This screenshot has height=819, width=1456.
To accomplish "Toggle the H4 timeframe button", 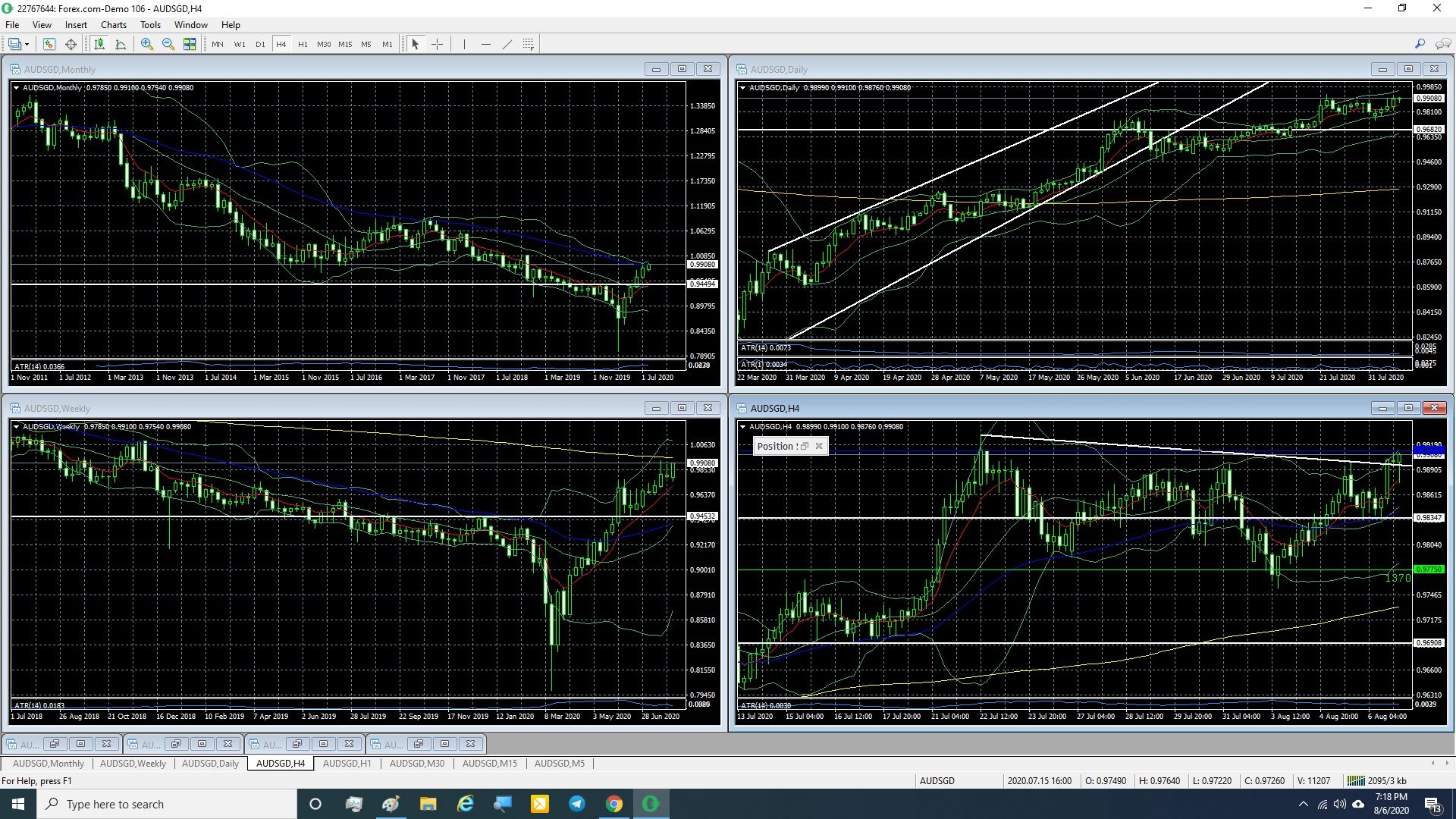I will tap(281, 44).
